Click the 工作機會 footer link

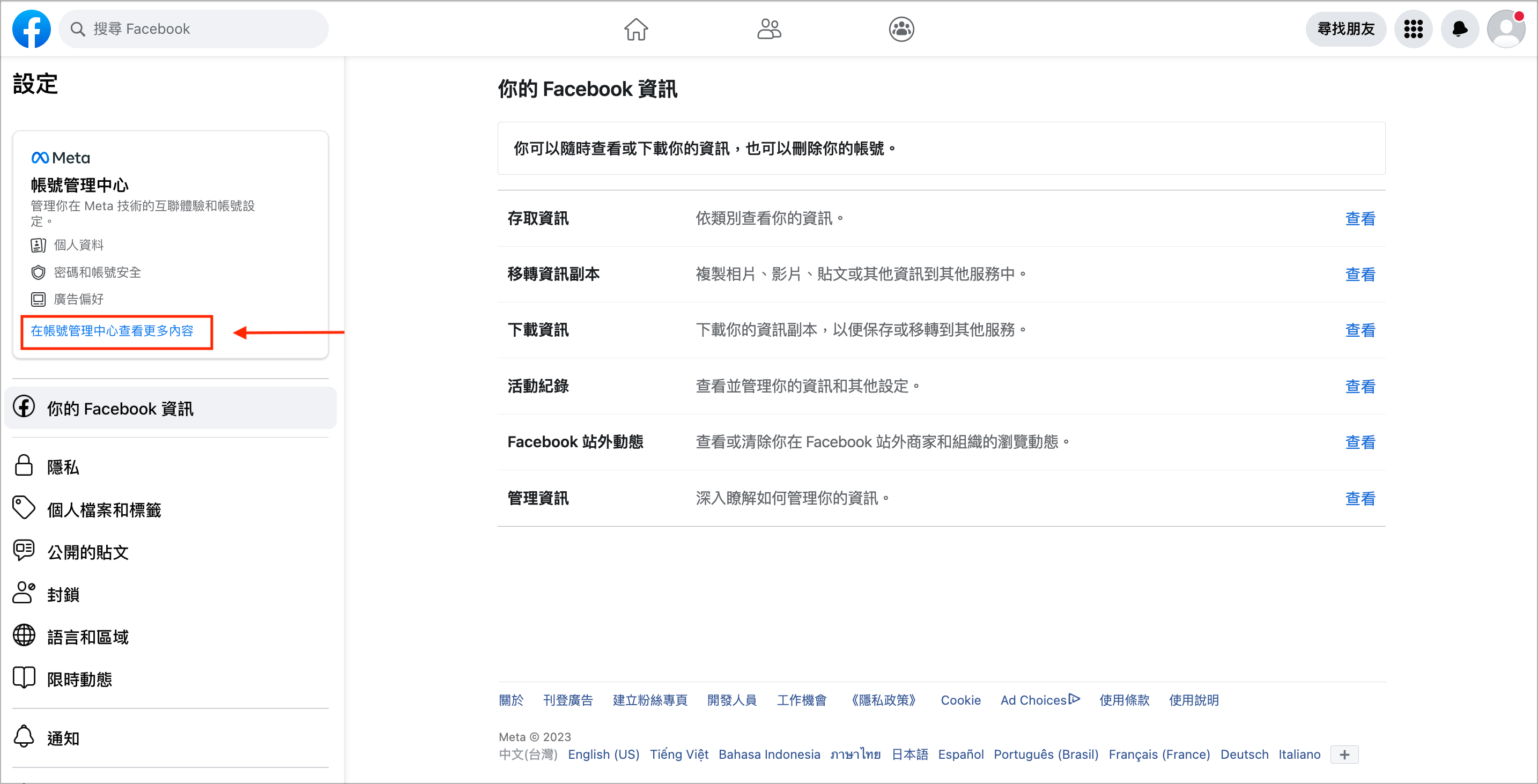pos(802,700)
